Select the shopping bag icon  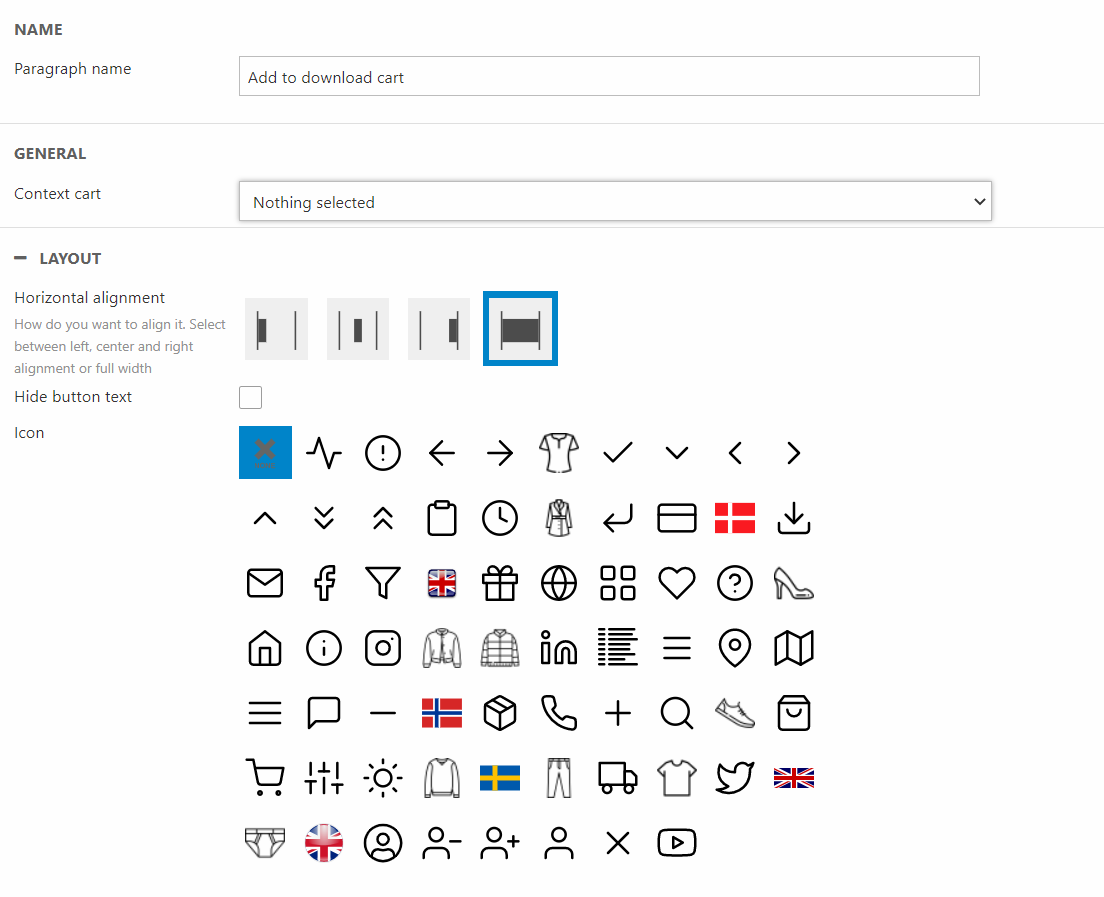794,713
